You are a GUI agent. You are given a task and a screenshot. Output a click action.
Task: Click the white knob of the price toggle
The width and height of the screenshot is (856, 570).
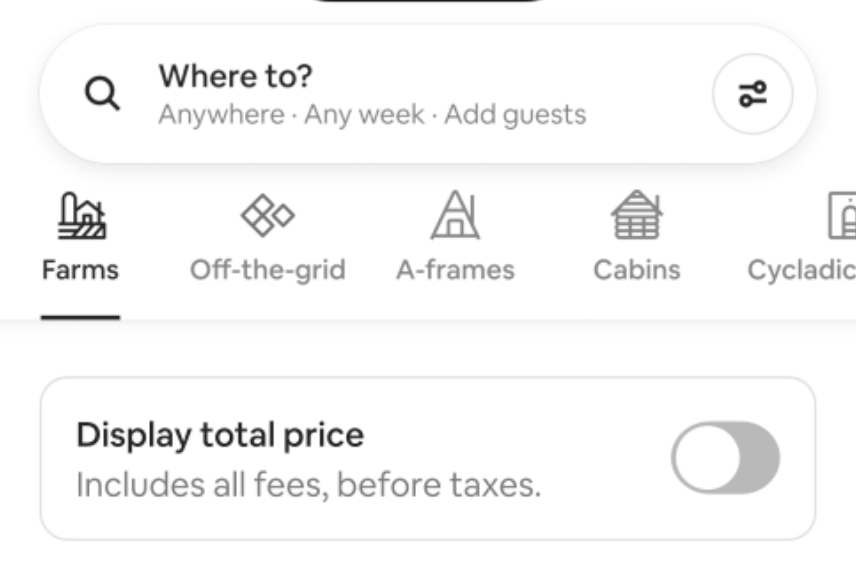pos(707,458)
